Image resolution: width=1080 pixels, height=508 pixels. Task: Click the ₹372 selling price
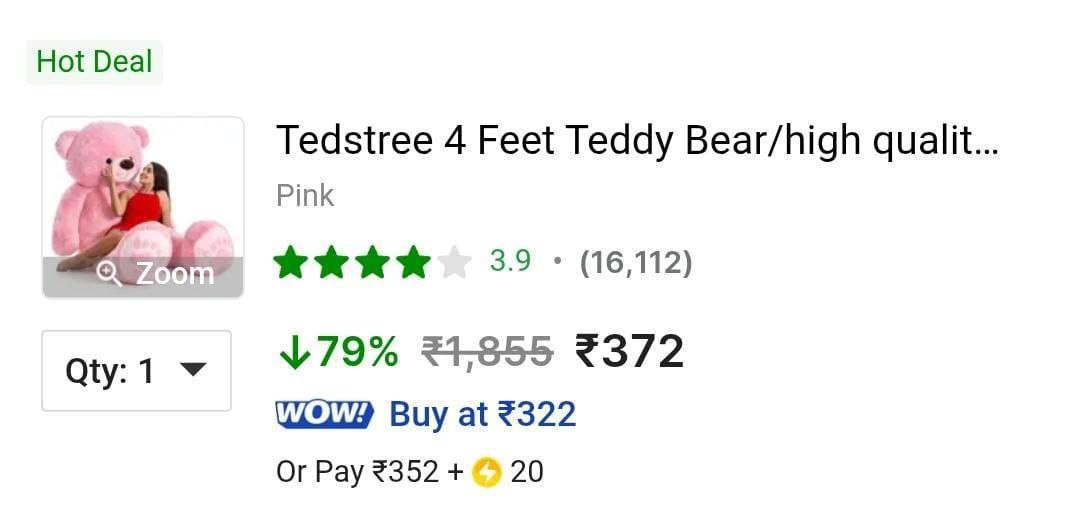click(x=629, y=351)
